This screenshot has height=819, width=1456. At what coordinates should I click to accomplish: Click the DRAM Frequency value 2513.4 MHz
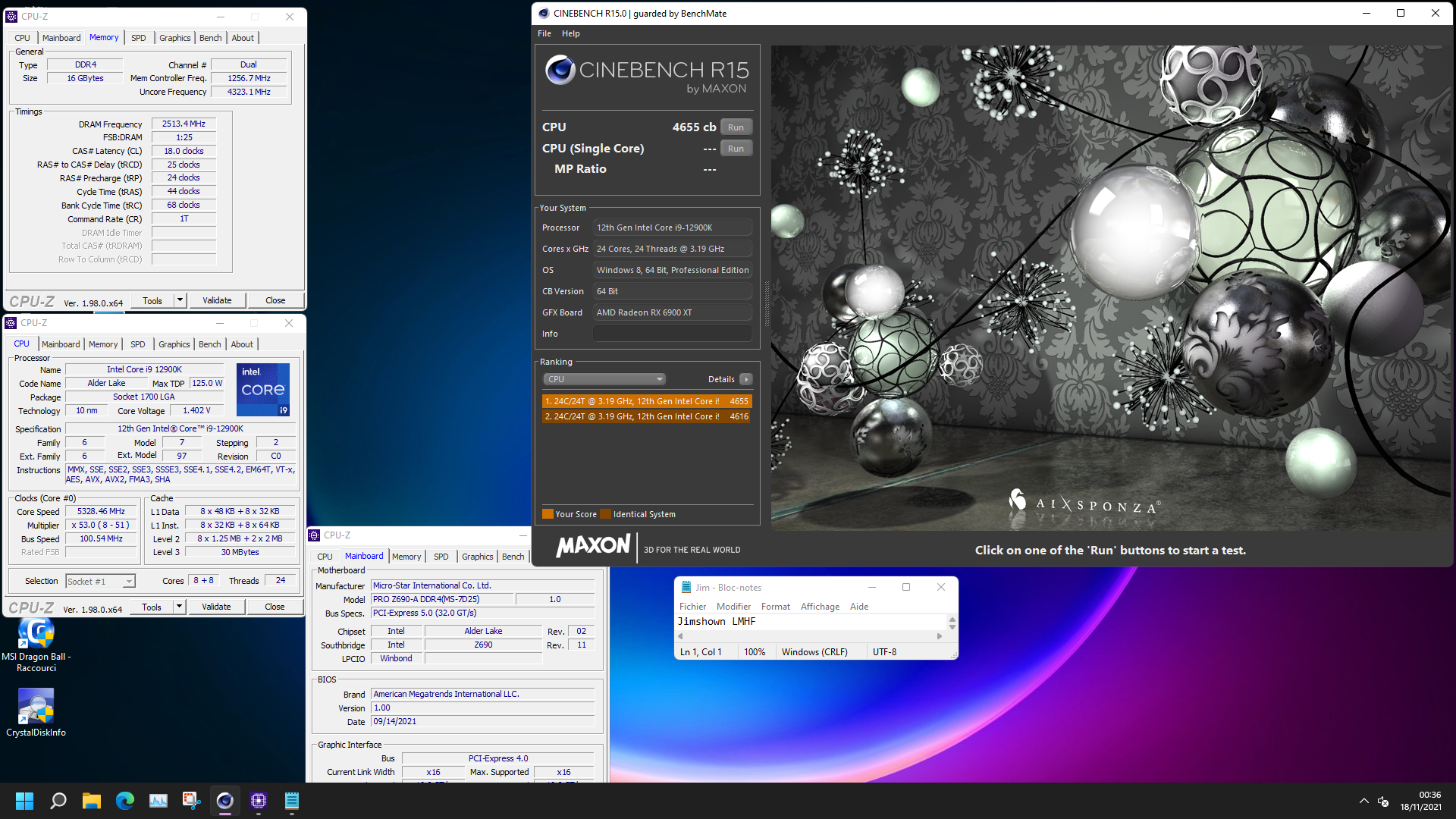pos(184,124)
